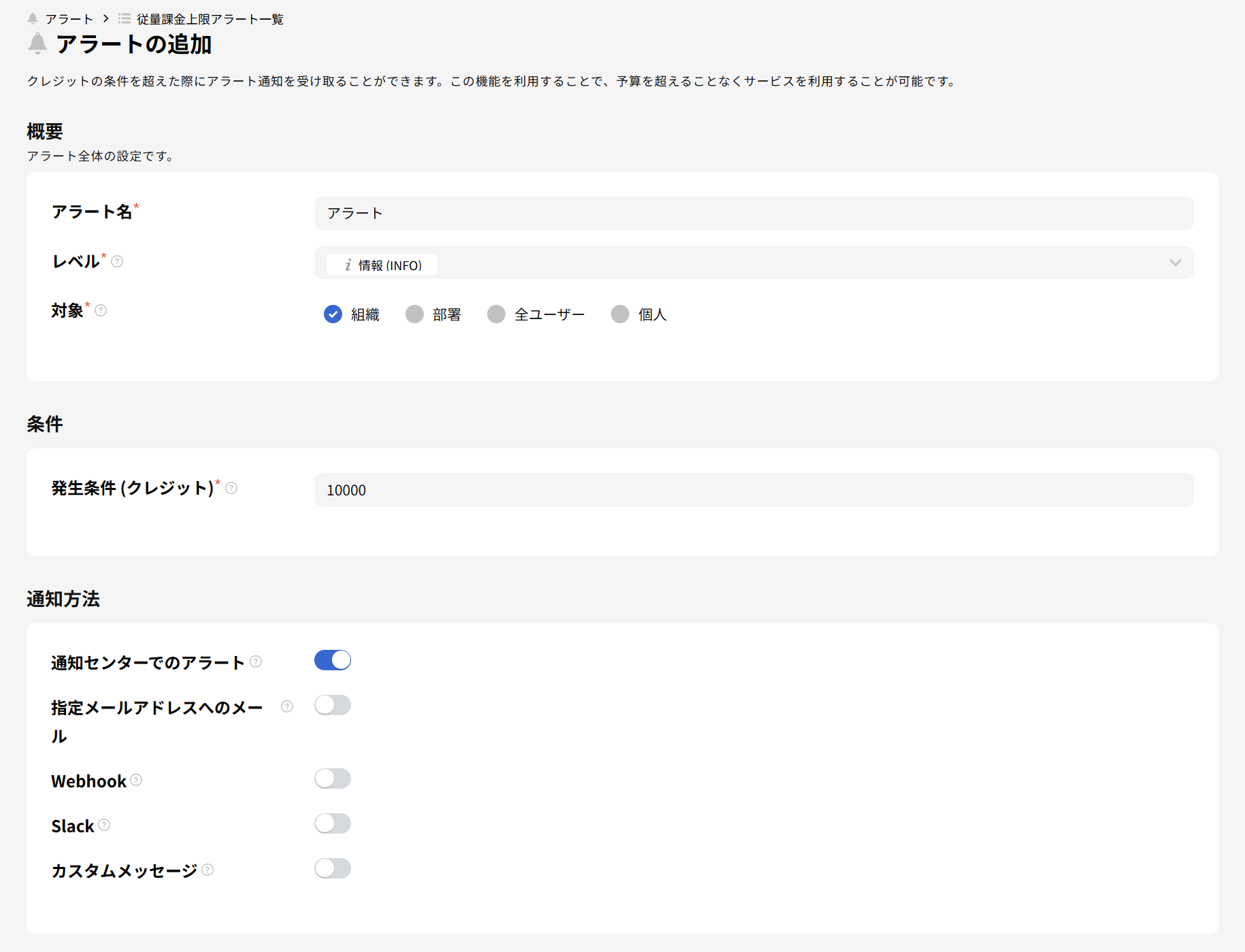Disable the 通知センターでのアラート toggle
The image size is (1245, 952).
click(333, 659)
